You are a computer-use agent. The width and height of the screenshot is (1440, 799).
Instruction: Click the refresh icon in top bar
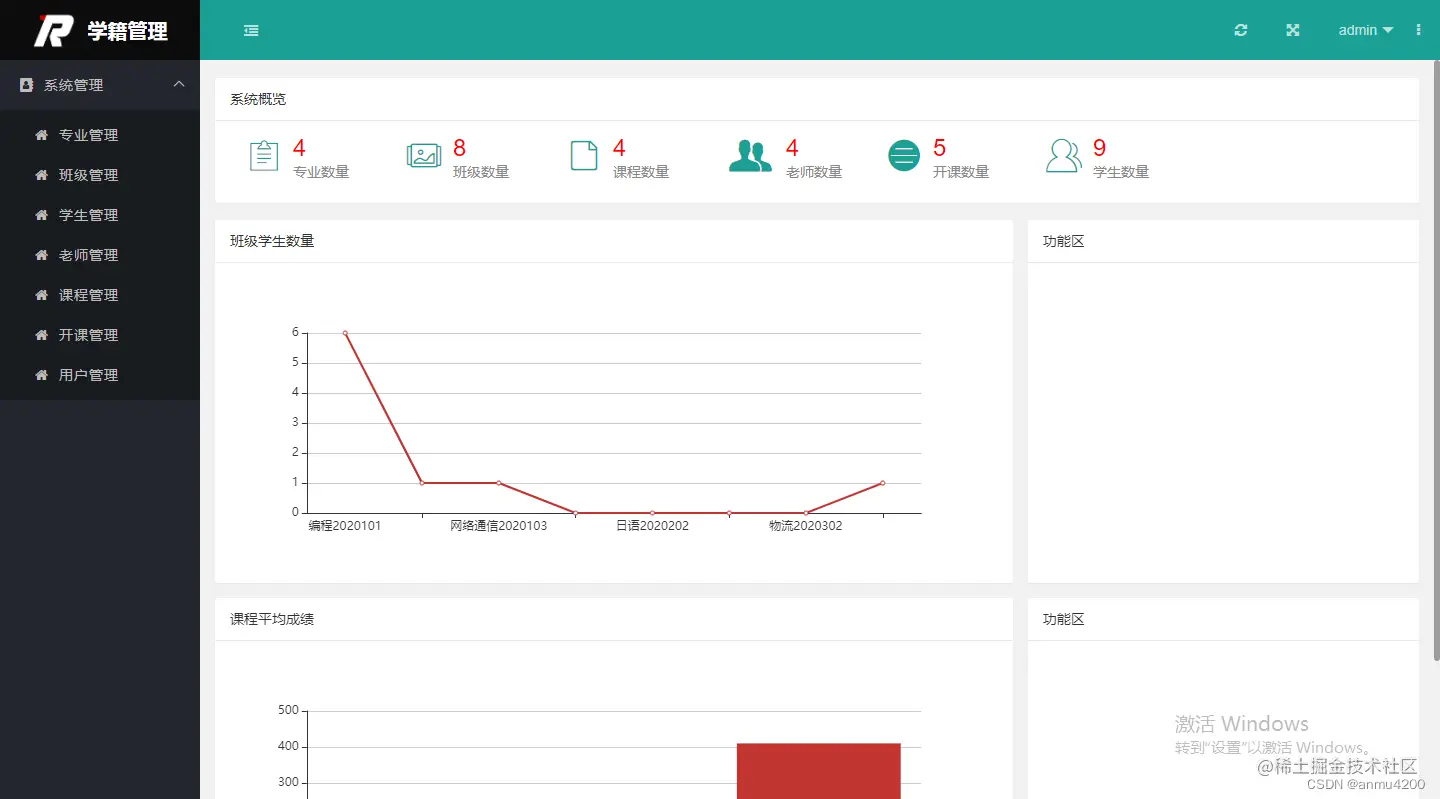(1241, 30)
